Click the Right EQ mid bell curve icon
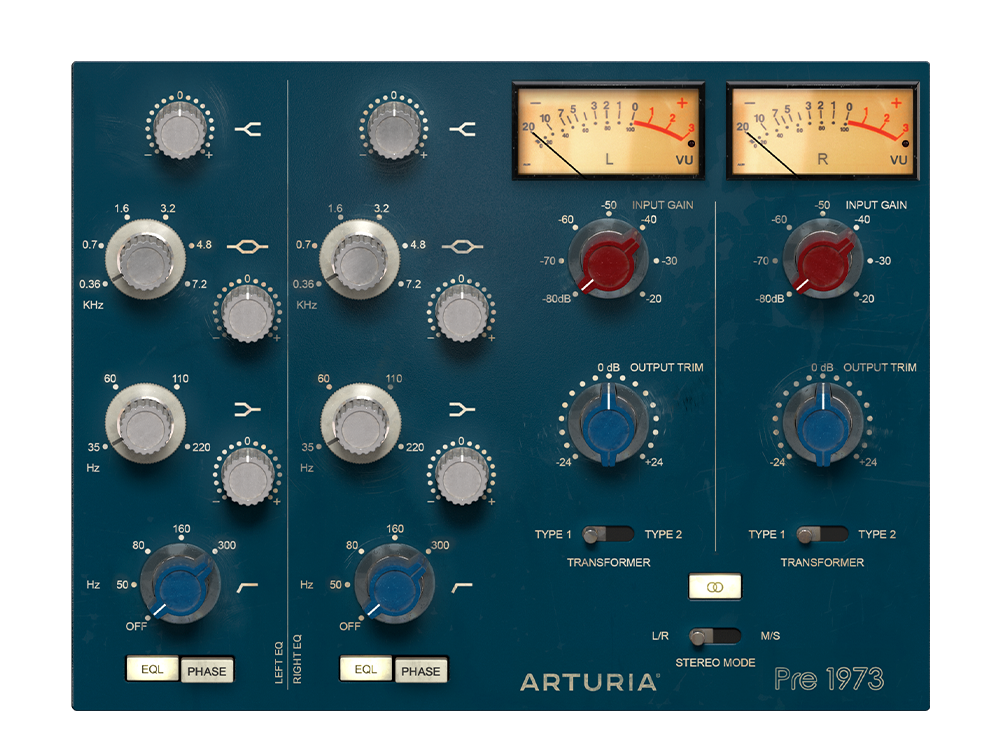 click(x=462, y=246)
